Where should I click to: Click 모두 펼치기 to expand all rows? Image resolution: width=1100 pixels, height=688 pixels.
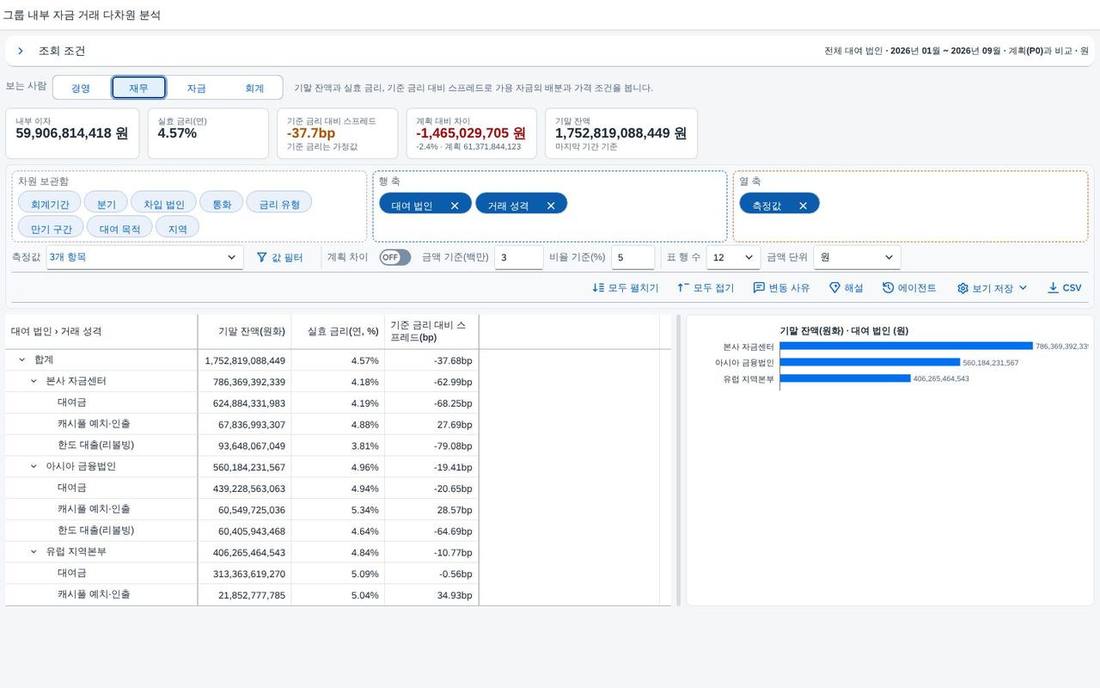(626, 288)
